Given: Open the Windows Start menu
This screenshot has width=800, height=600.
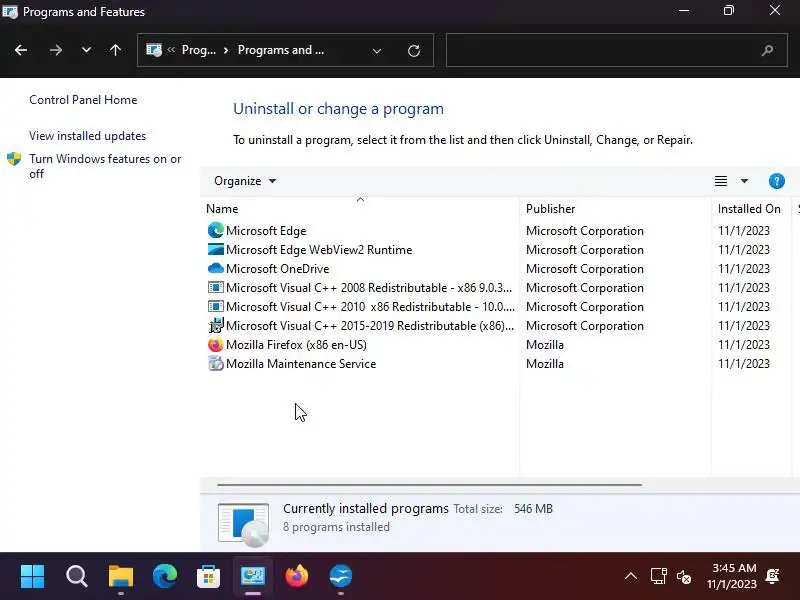Looking at the screenshot, I should coord(33,577).
